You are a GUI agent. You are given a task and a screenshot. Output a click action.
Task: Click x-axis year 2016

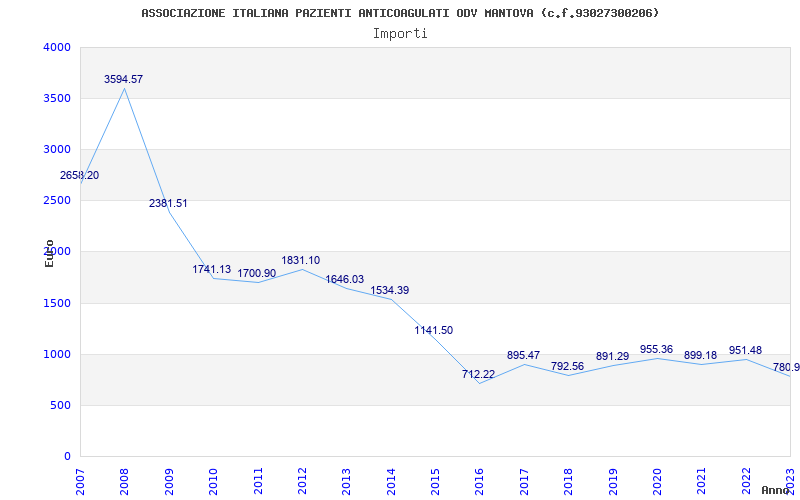[x=480, y=481]
